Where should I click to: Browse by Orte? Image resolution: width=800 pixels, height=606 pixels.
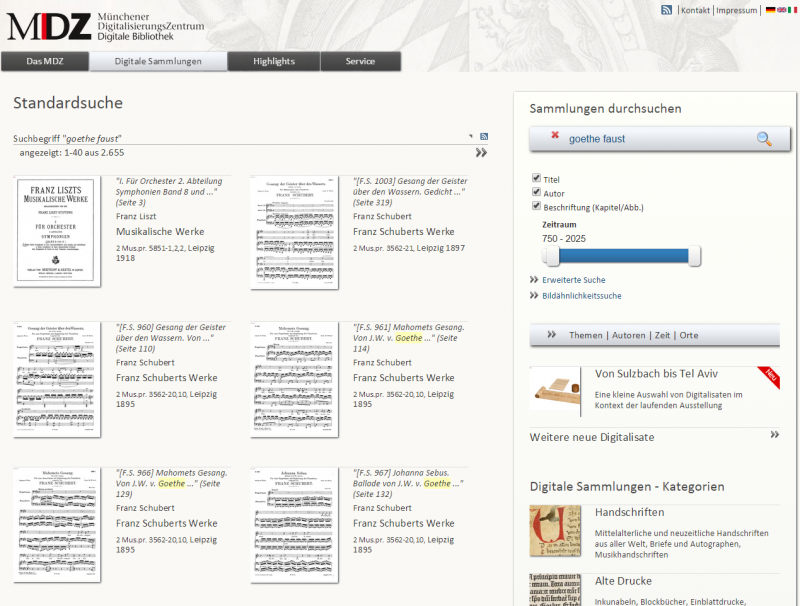(689, 335)
